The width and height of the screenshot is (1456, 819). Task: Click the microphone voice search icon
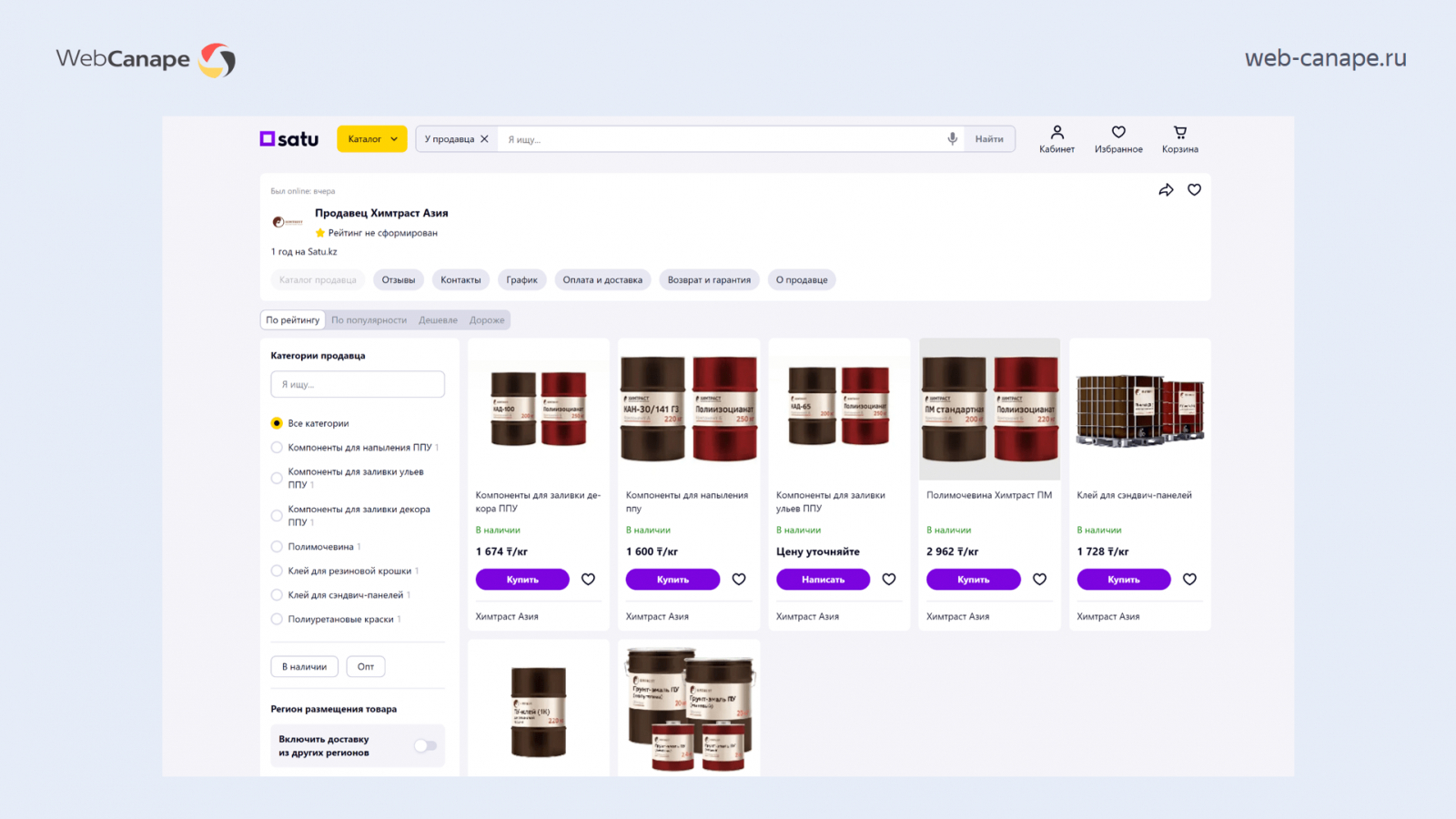pyautogui.click(x=952, y=139)
